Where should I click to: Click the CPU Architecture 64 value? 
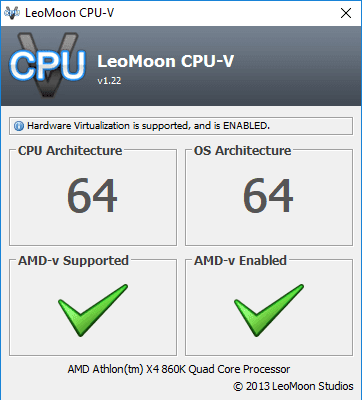tap(92, 196)
